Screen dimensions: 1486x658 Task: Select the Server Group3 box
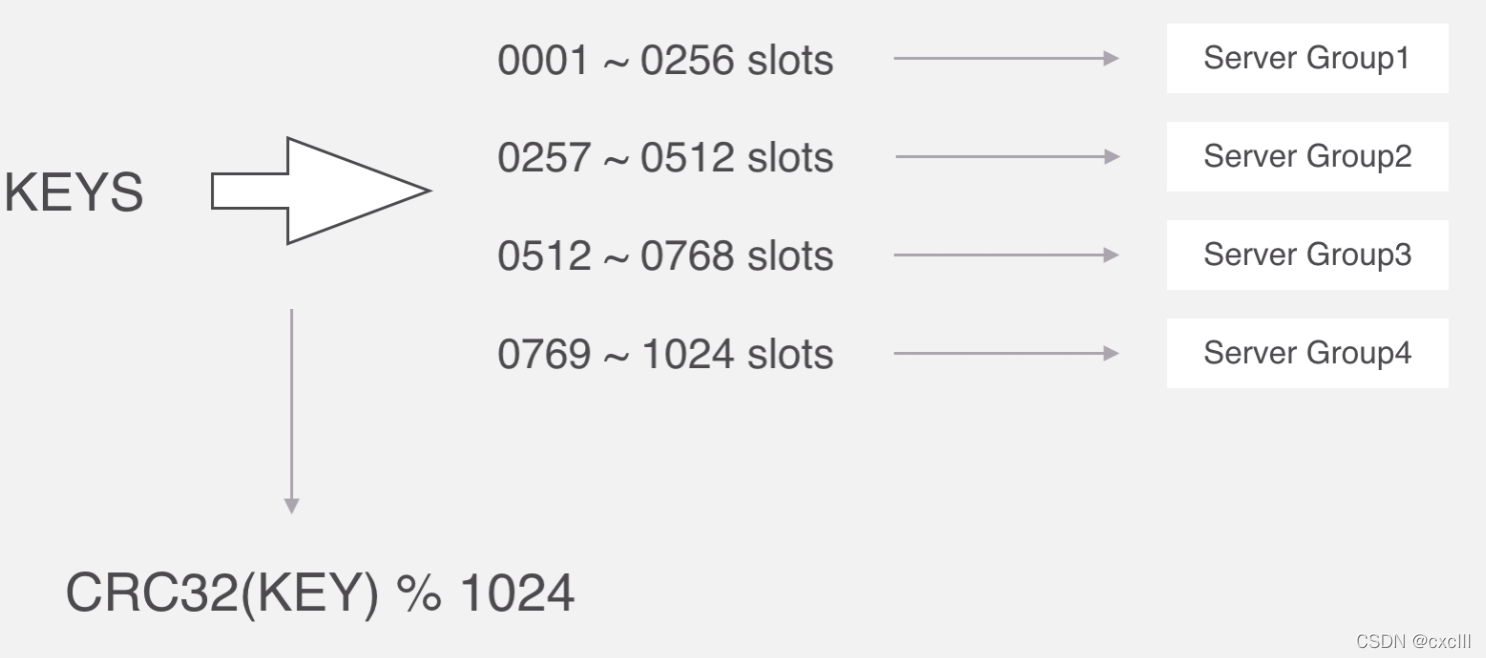1306,255
